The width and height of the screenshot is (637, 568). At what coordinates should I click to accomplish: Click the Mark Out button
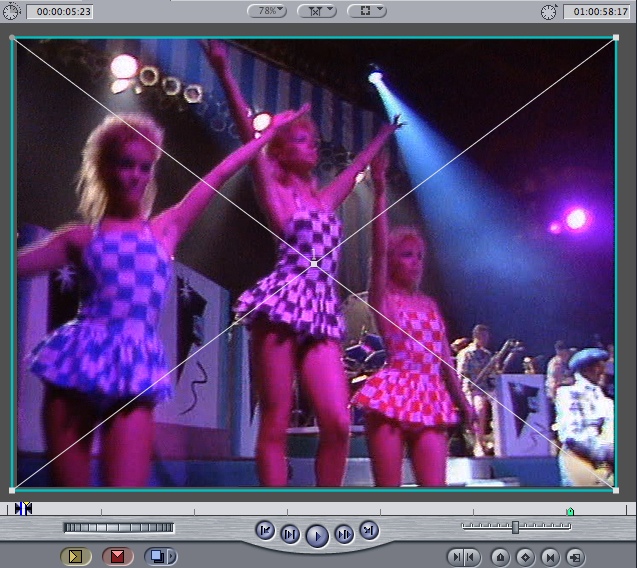(471, 557)
